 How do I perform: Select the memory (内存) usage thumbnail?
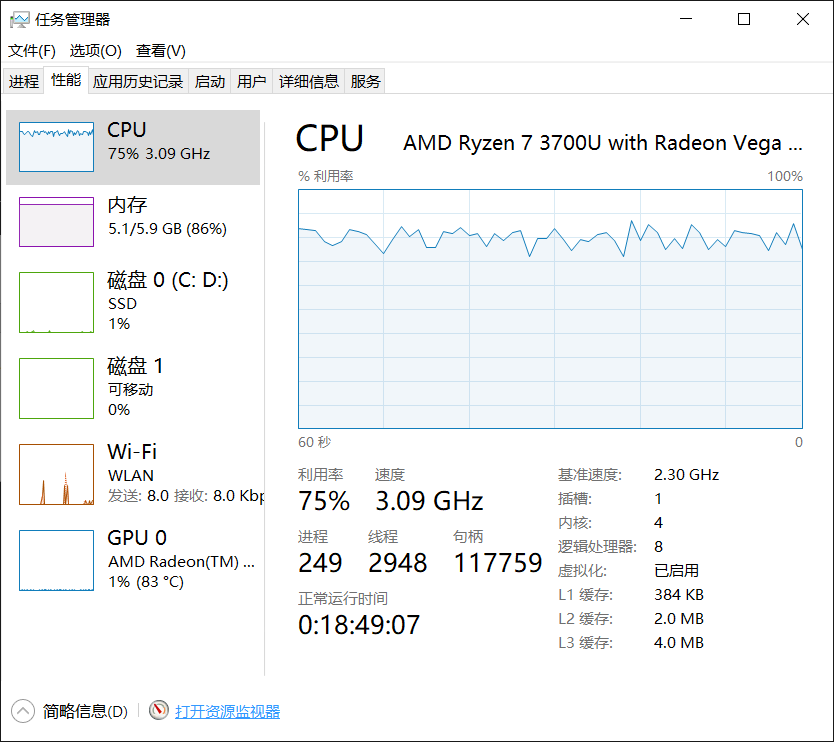[56, 221]
